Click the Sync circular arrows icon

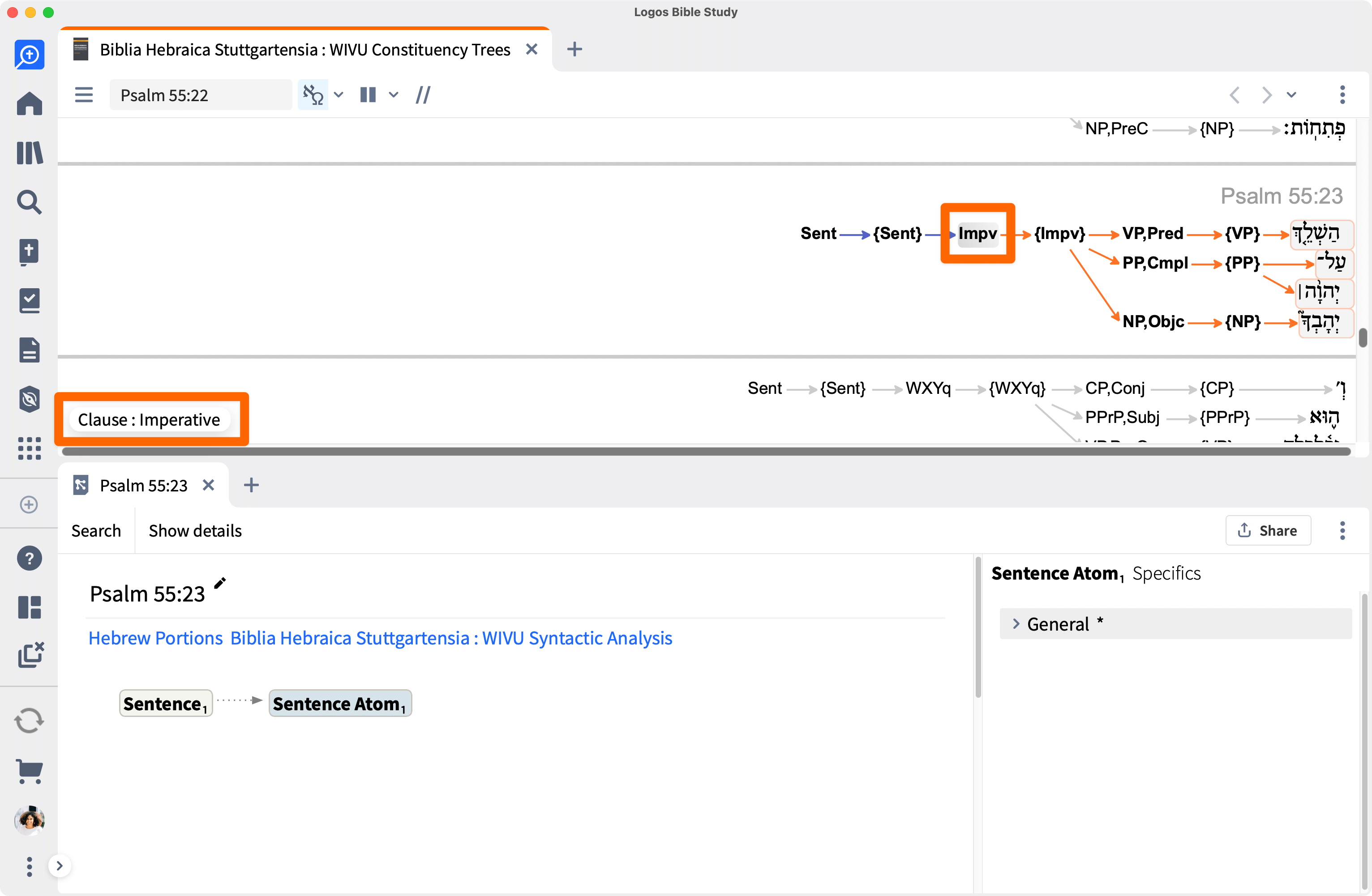[x=29, y=721]
